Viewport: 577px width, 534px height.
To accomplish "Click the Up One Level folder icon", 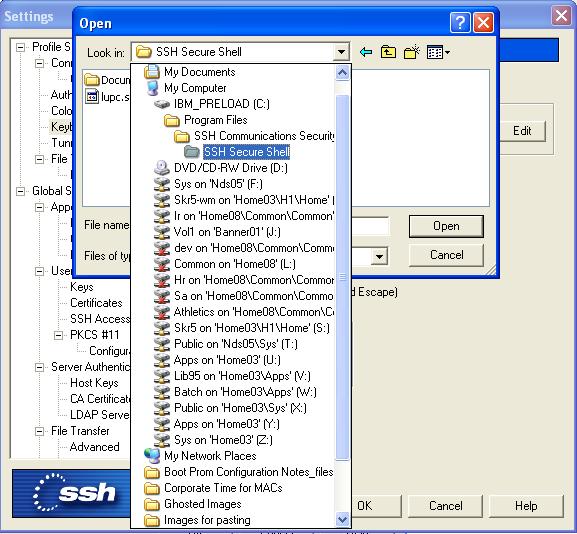I will 388,52.
